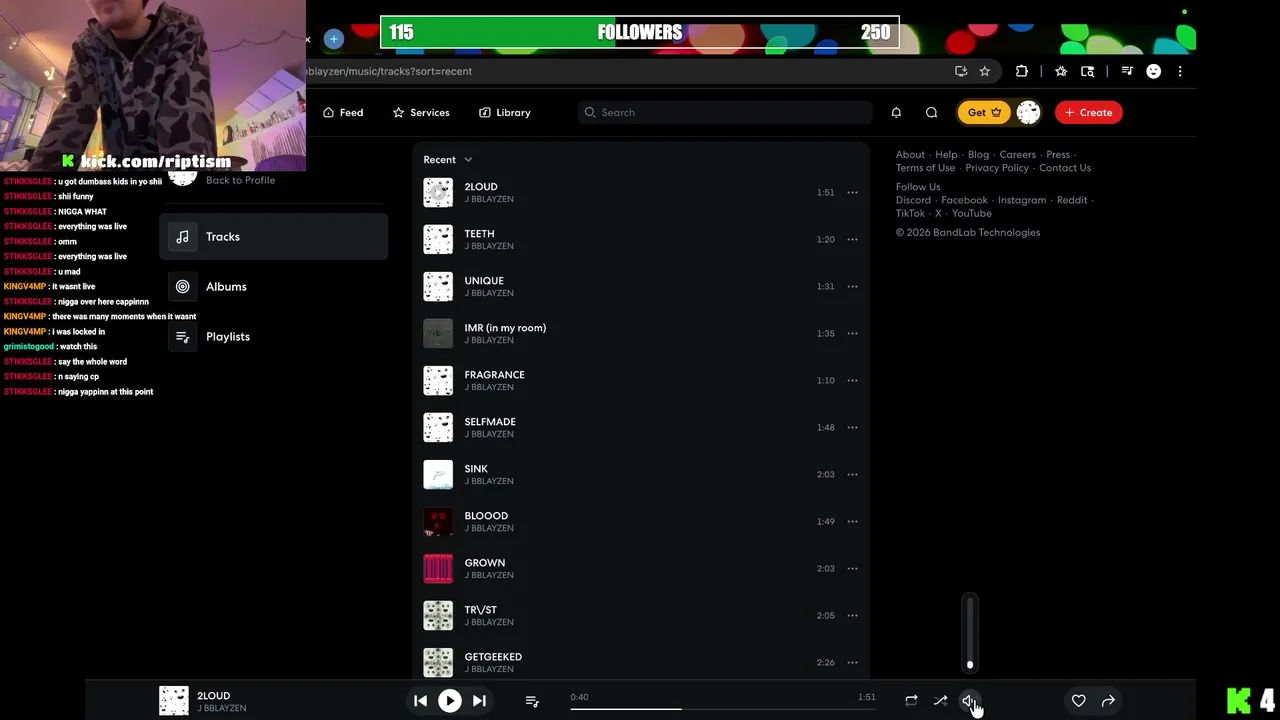Toggle repeat mode in player
Screen dimensions: 1280x720
coord(911,701)
